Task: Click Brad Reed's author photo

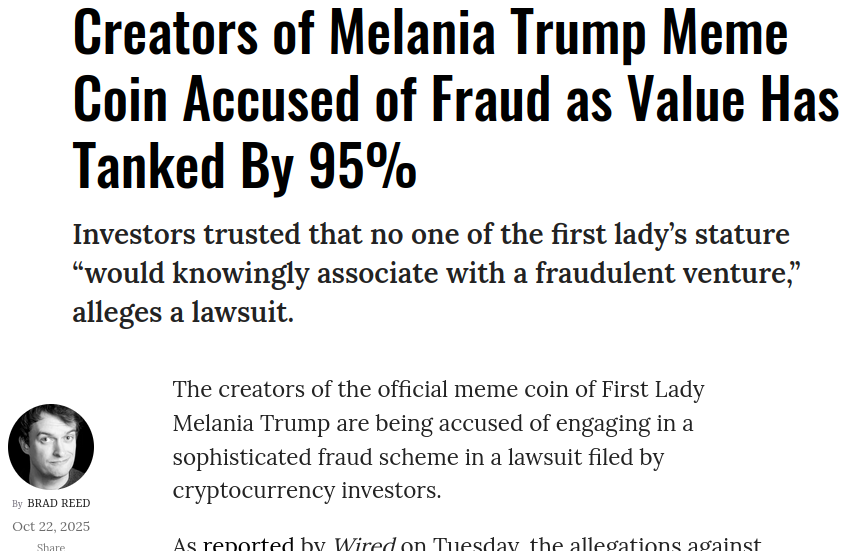Action: [51, 447]
